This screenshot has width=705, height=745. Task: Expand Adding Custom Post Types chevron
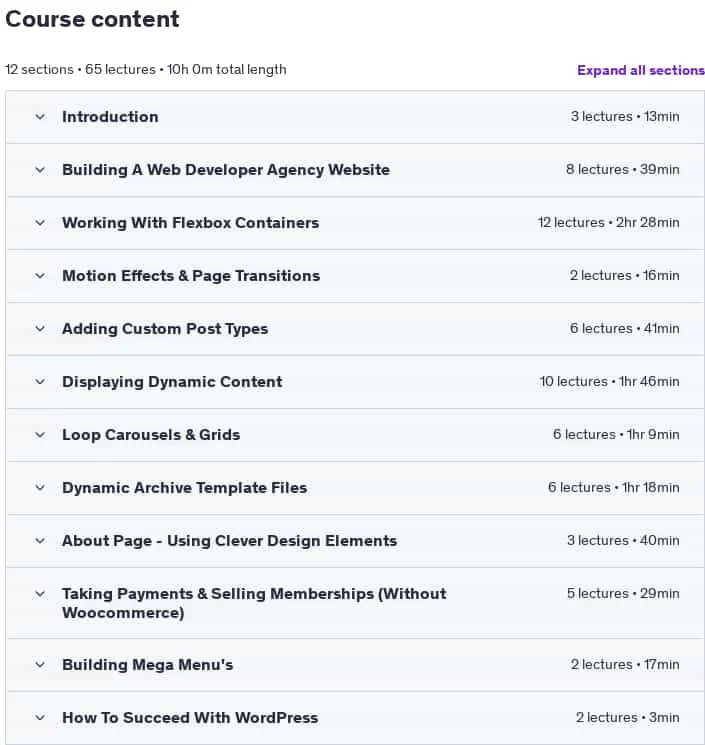click(40, 329)
